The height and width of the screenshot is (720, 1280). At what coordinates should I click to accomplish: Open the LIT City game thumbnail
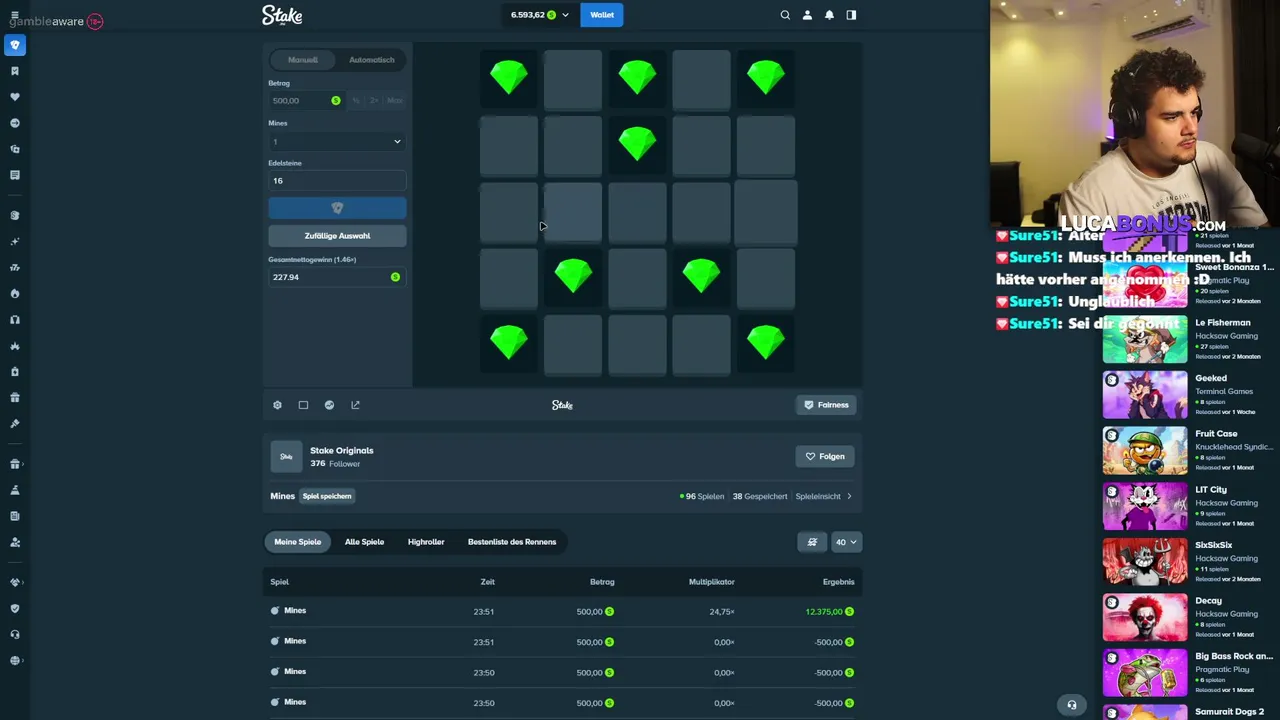[1145, 506]
